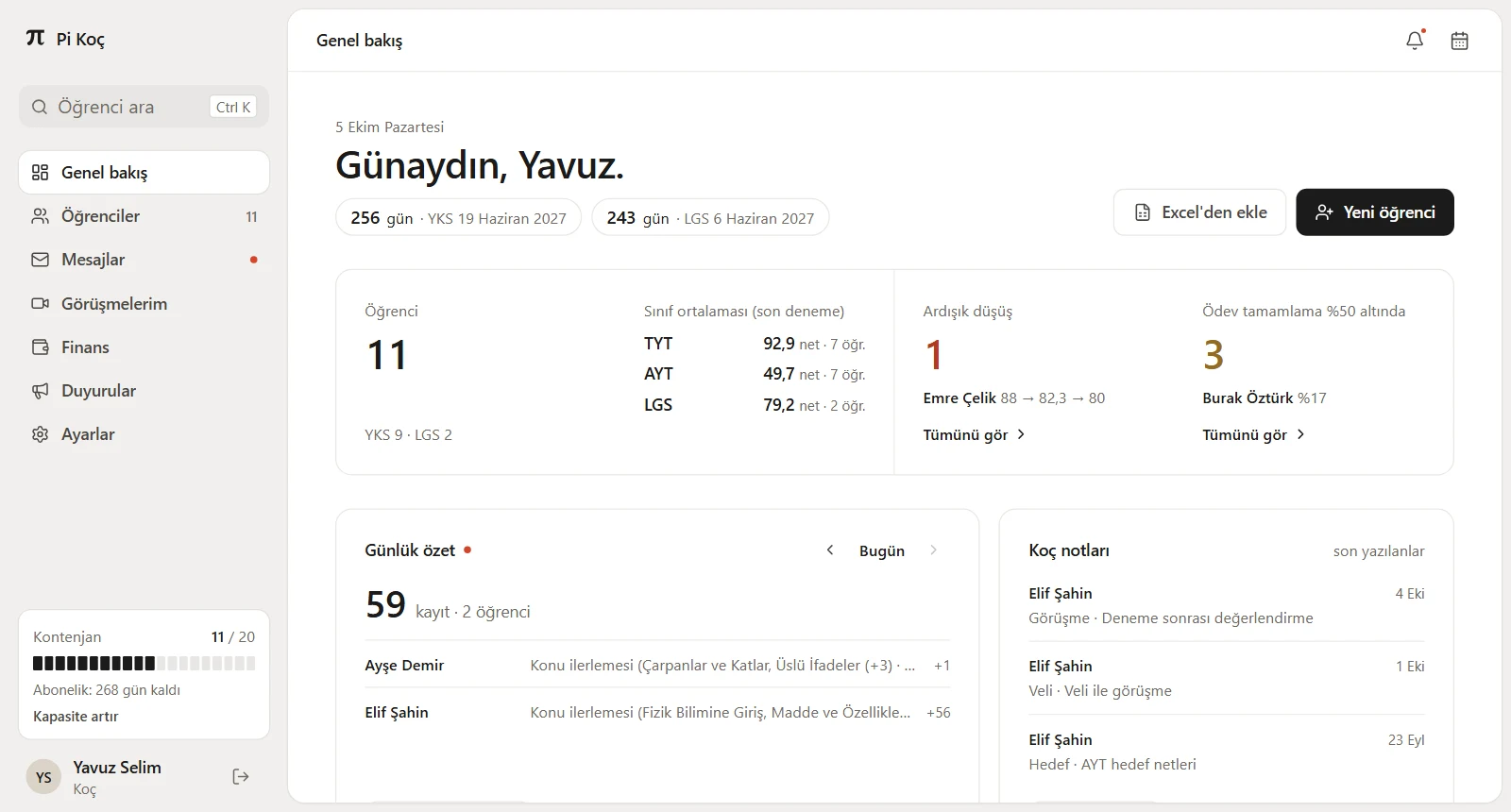
Task: Click Emre Çelik in Ardışık düşüş
Action: 959,398
